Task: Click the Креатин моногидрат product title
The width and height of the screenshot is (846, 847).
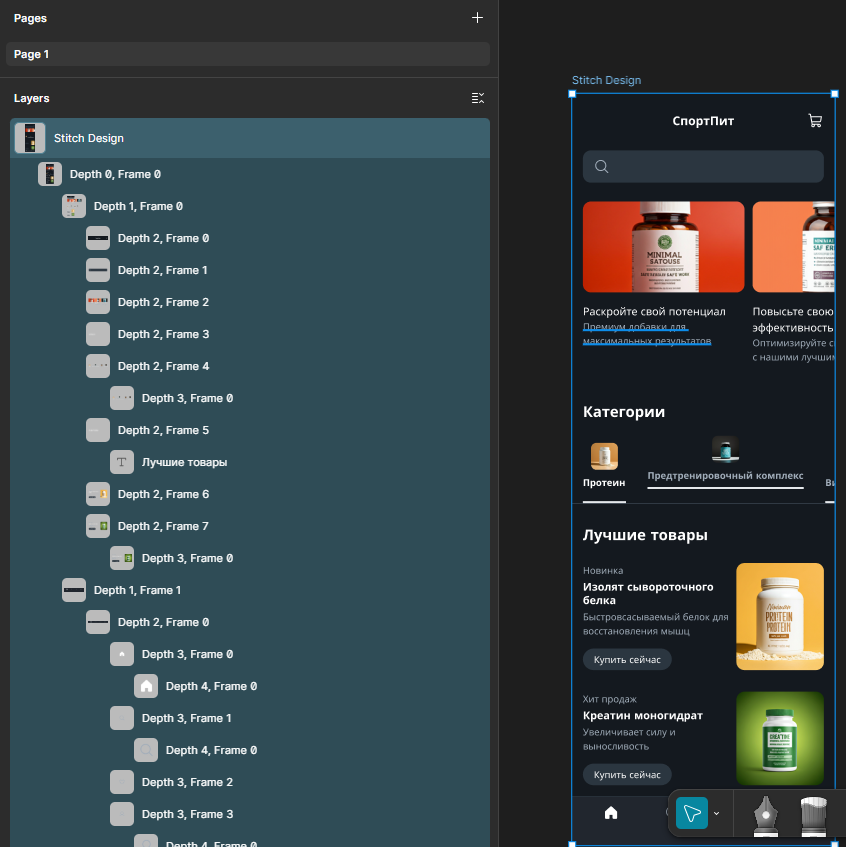Action: 642,716
